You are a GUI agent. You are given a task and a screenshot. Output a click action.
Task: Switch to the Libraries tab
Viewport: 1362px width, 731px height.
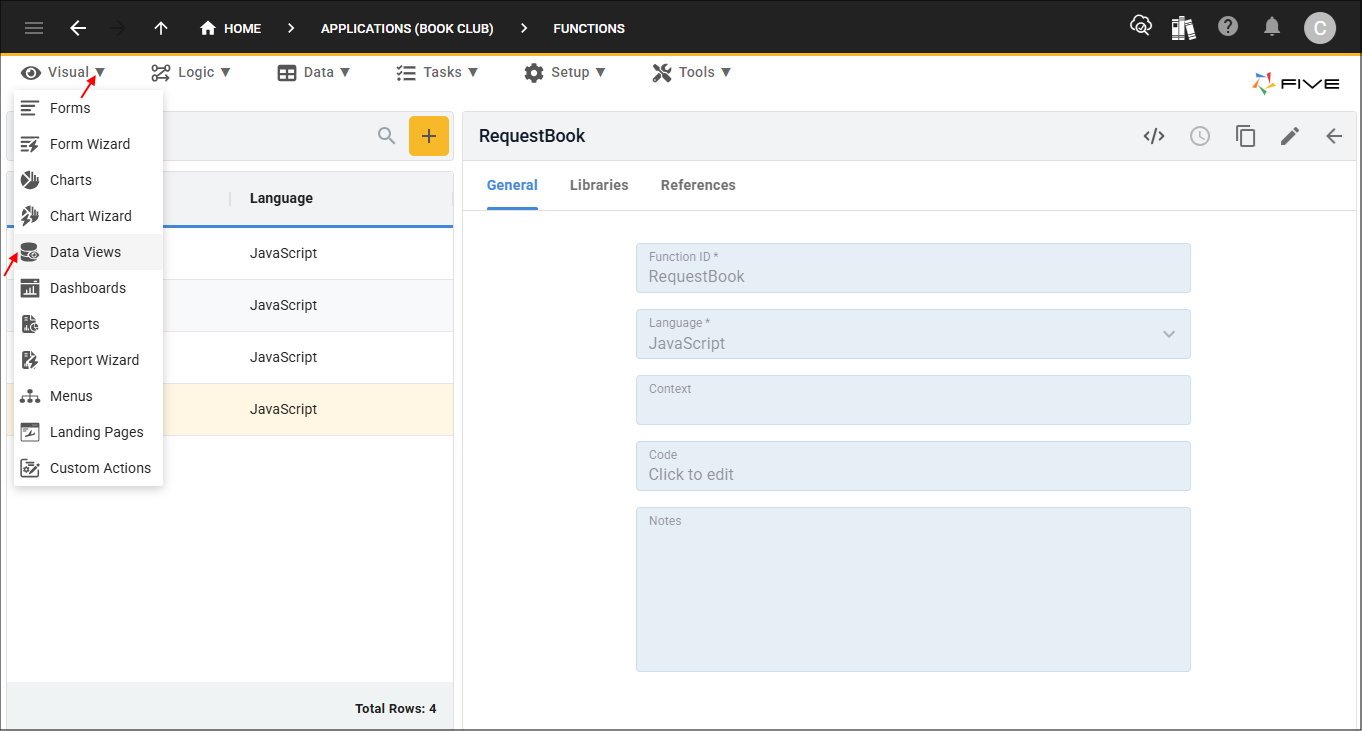coord(598,185)
